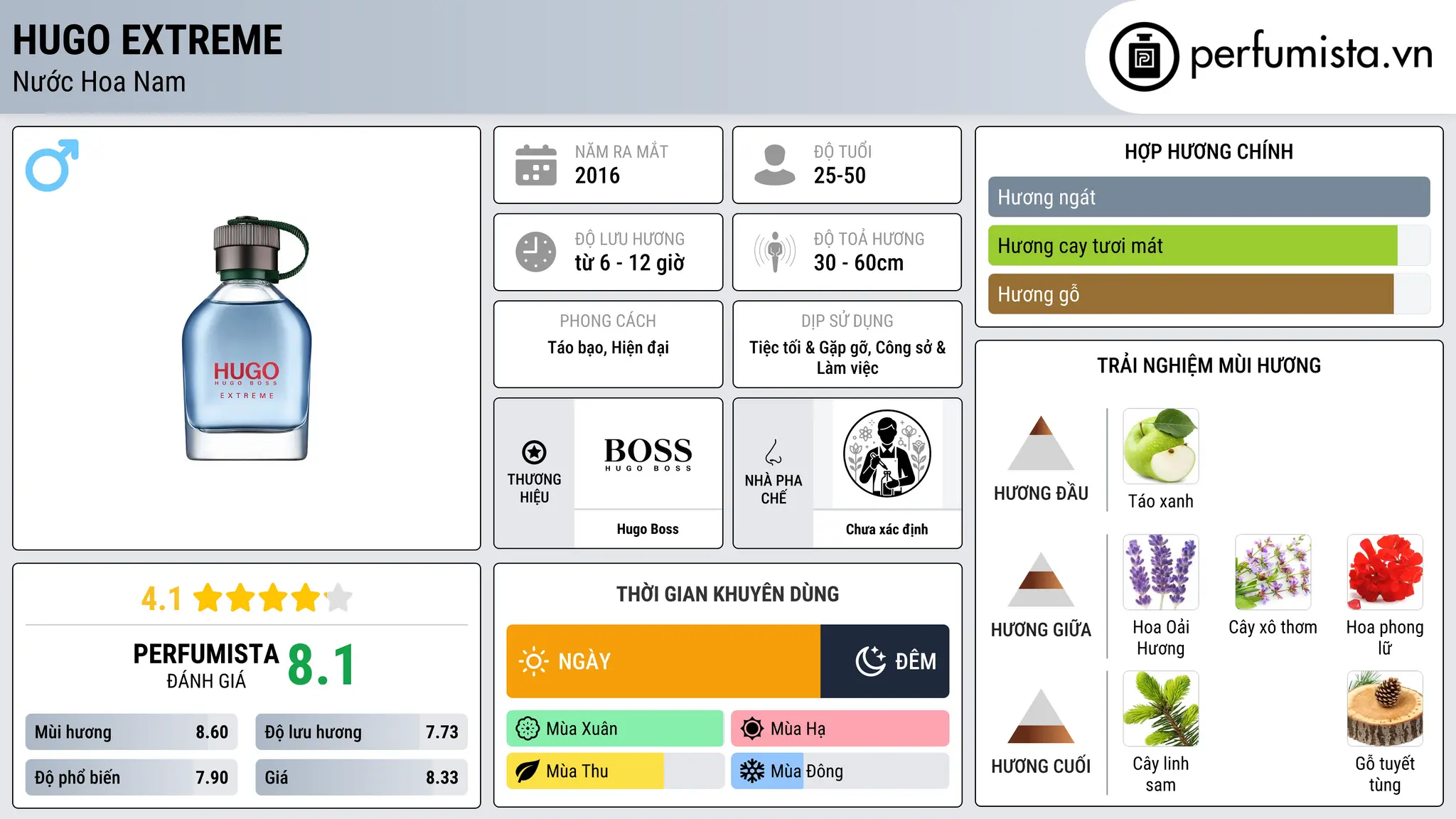Image resolution: width=1456 pixels, height=819 pixels.
Task: Click the Hugo Boss brand logo
Action: click(x=648, y=454)
